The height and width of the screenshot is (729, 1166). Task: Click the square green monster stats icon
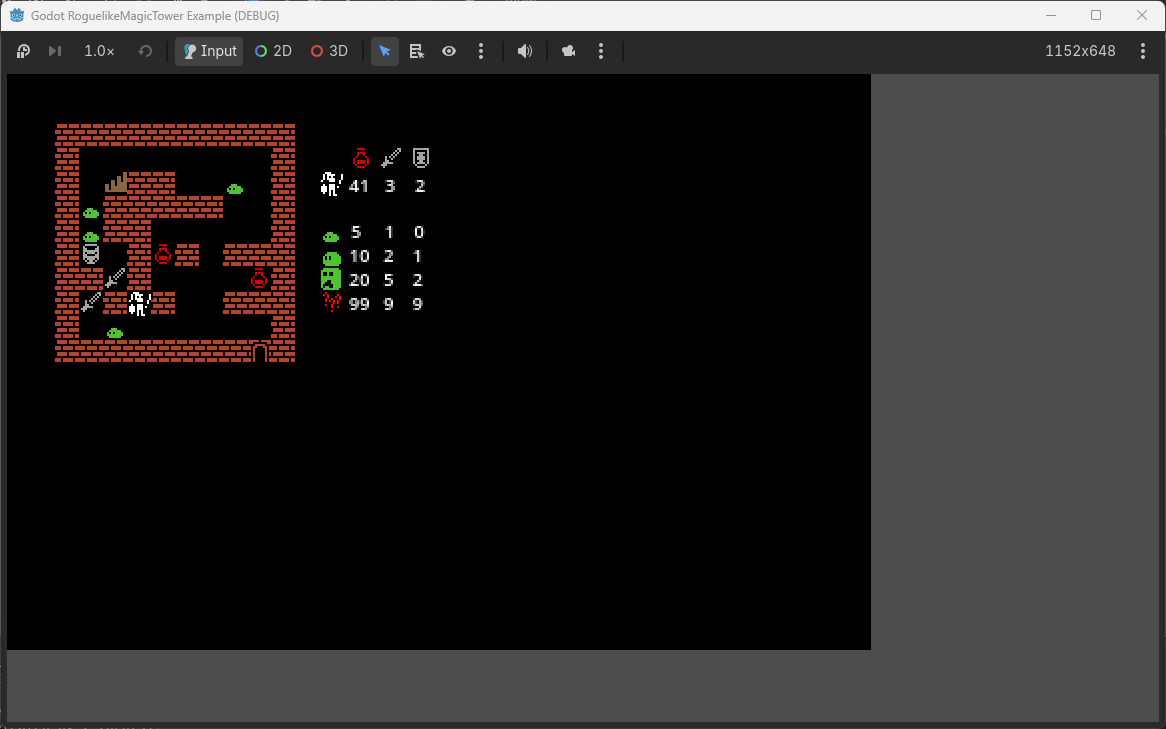click(x=331, y=279)
